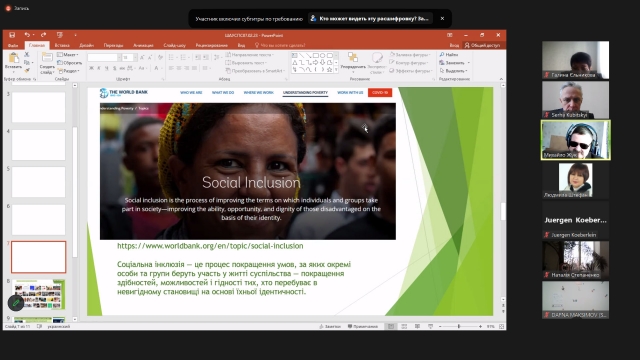Viewport: 640px width, 360px height.
Task: Switch to the Дизайн tab
Action: tap(87, 45)
